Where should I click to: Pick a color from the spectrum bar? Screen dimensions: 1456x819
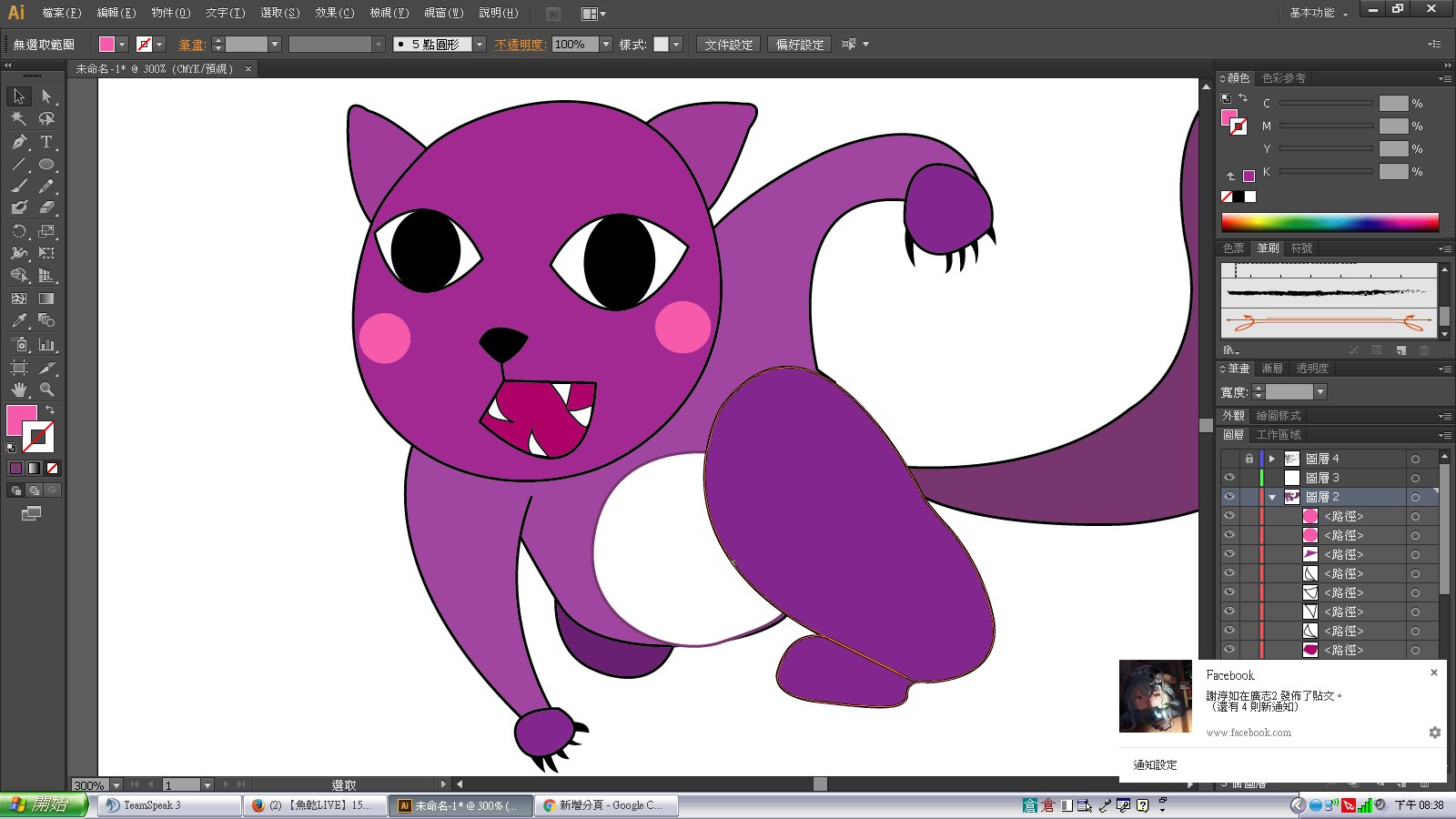[1330, 222]
